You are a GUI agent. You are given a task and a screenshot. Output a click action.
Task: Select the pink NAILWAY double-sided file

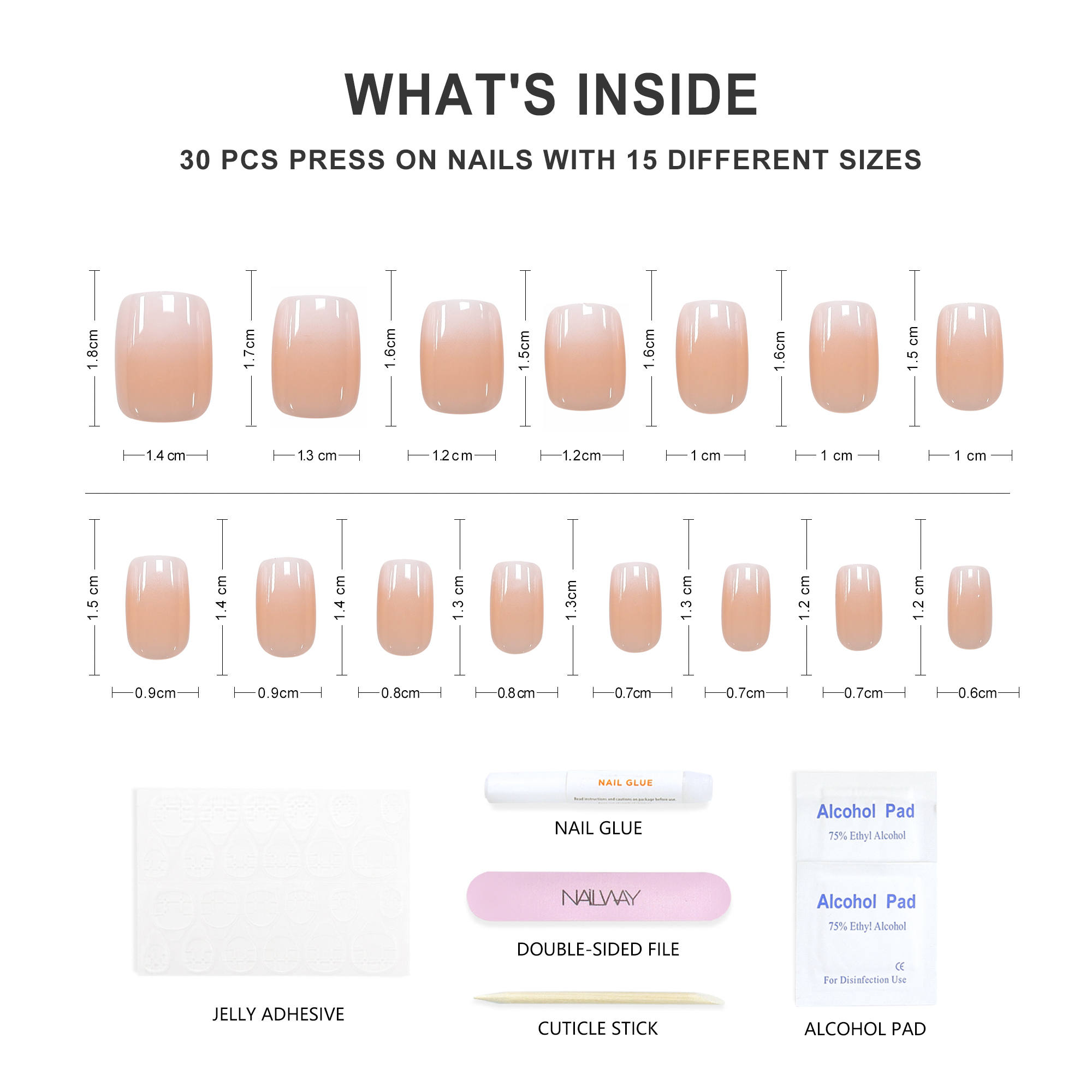tap(598, 897)
